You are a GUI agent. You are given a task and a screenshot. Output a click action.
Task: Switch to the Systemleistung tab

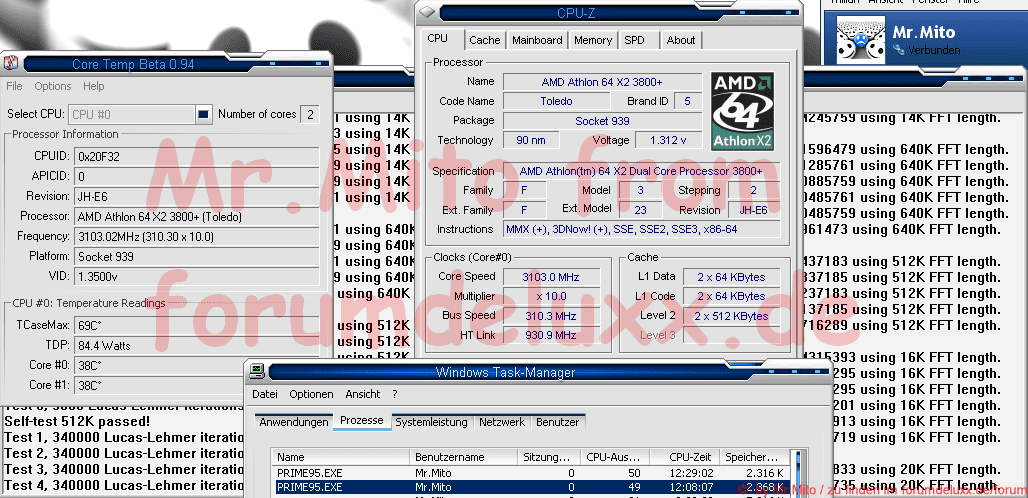[x=431, y=422]
